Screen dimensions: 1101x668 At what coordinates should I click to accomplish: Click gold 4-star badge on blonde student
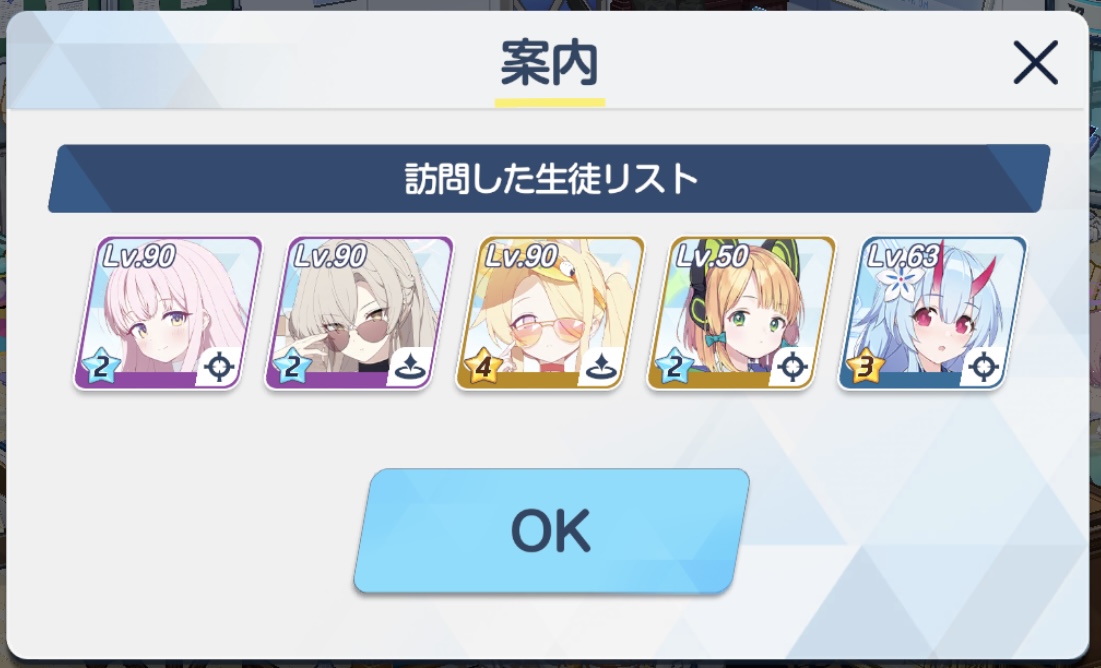(483, 366)
